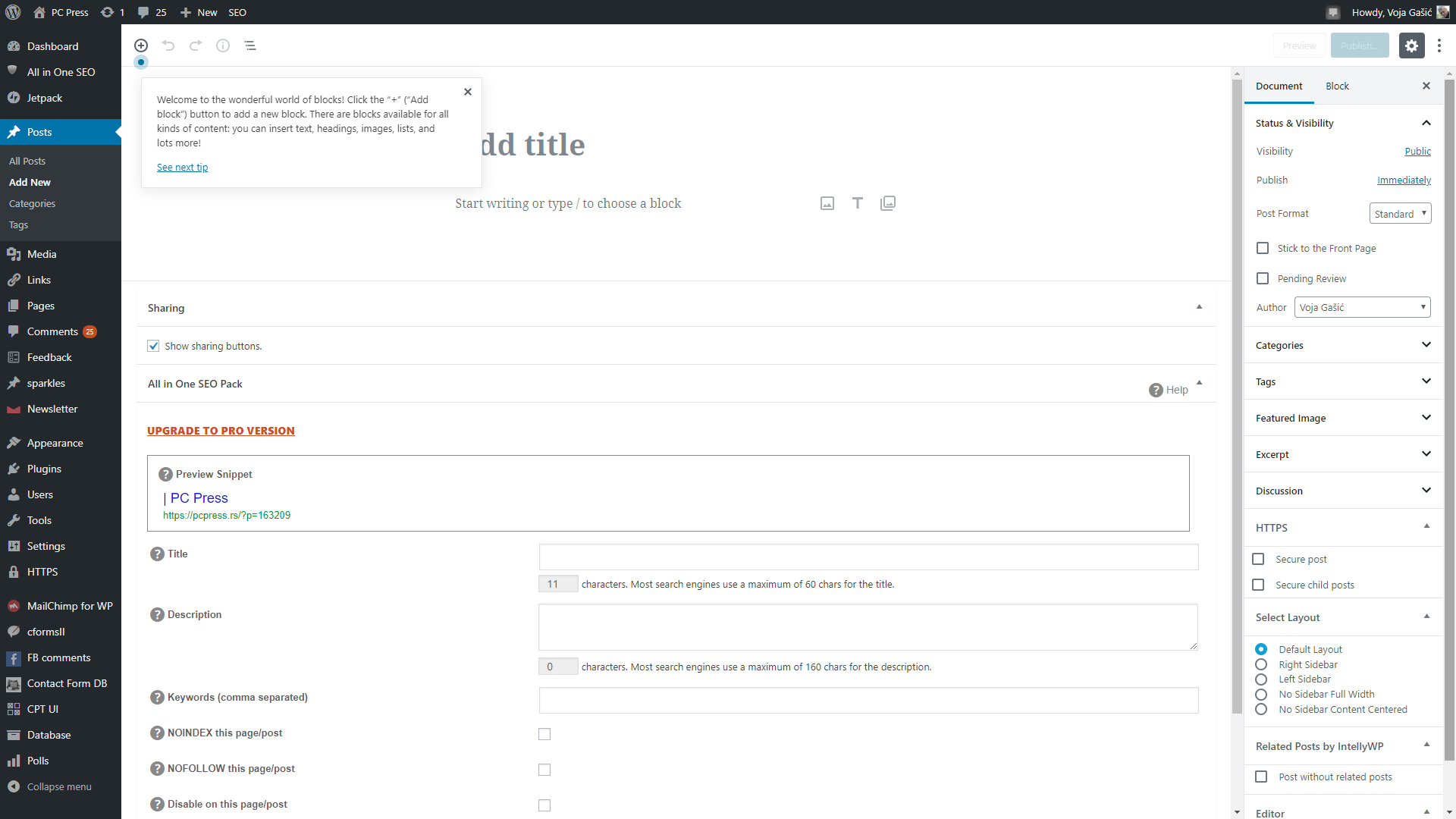Screen dimensions: 1456x819
Task: Insert a heading block via T icon
Action: pos(858,203)
